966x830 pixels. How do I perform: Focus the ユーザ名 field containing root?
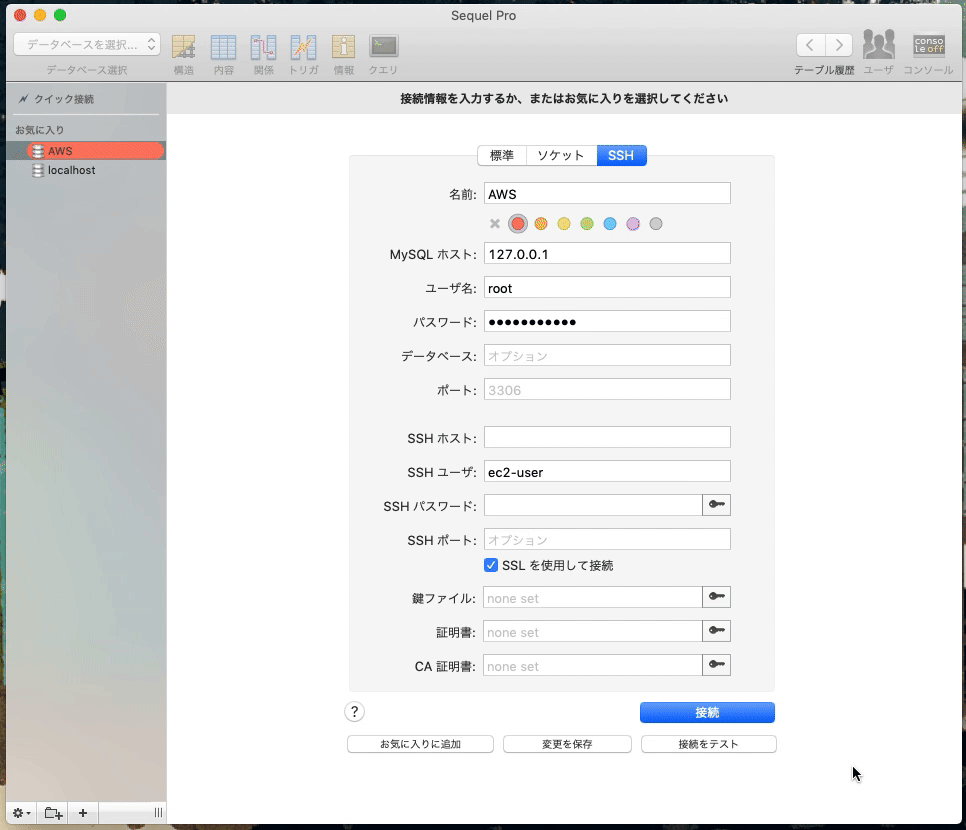point(607,287)
